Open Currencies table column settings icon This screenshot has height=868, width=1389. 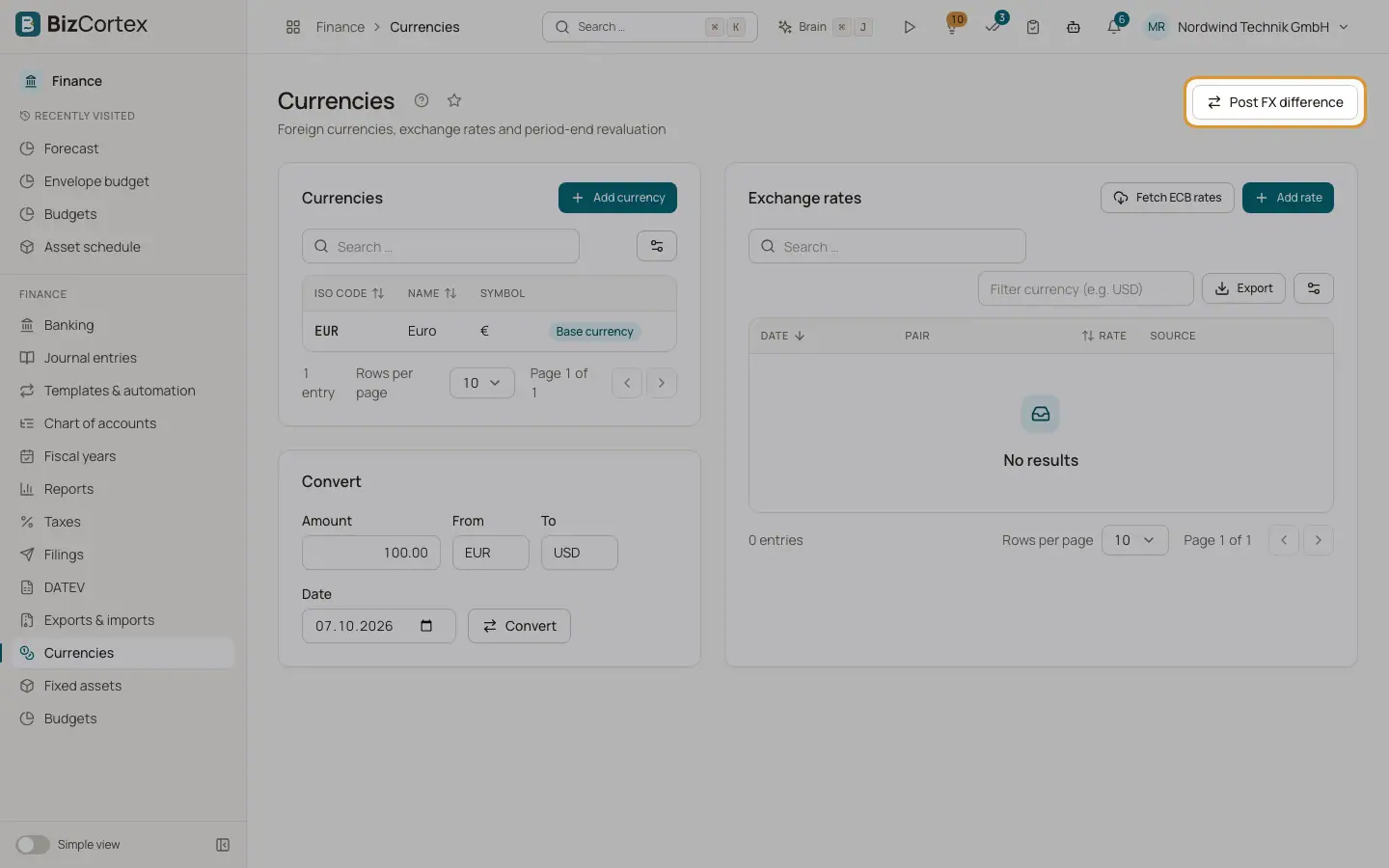pyautogui.click(x=657, y=246)
